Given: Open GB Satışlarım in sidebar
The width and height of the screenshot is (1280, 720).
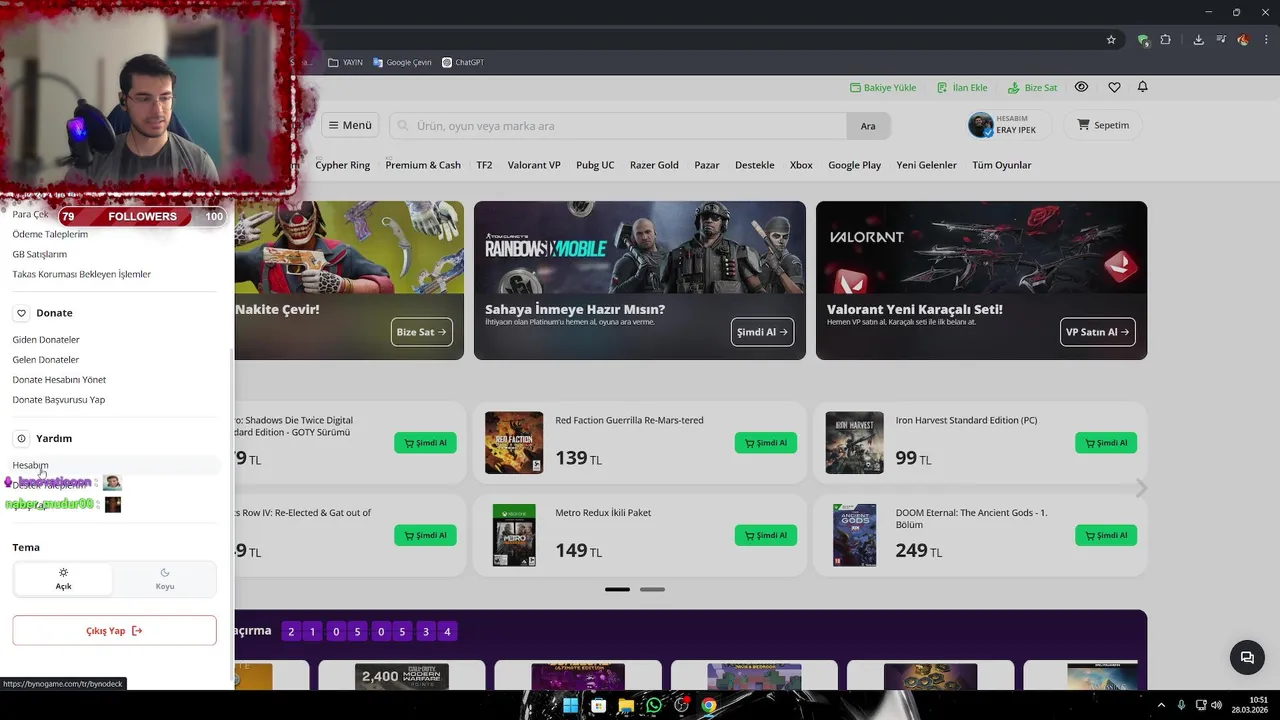Looking at the screenshot, I should 40,254.
